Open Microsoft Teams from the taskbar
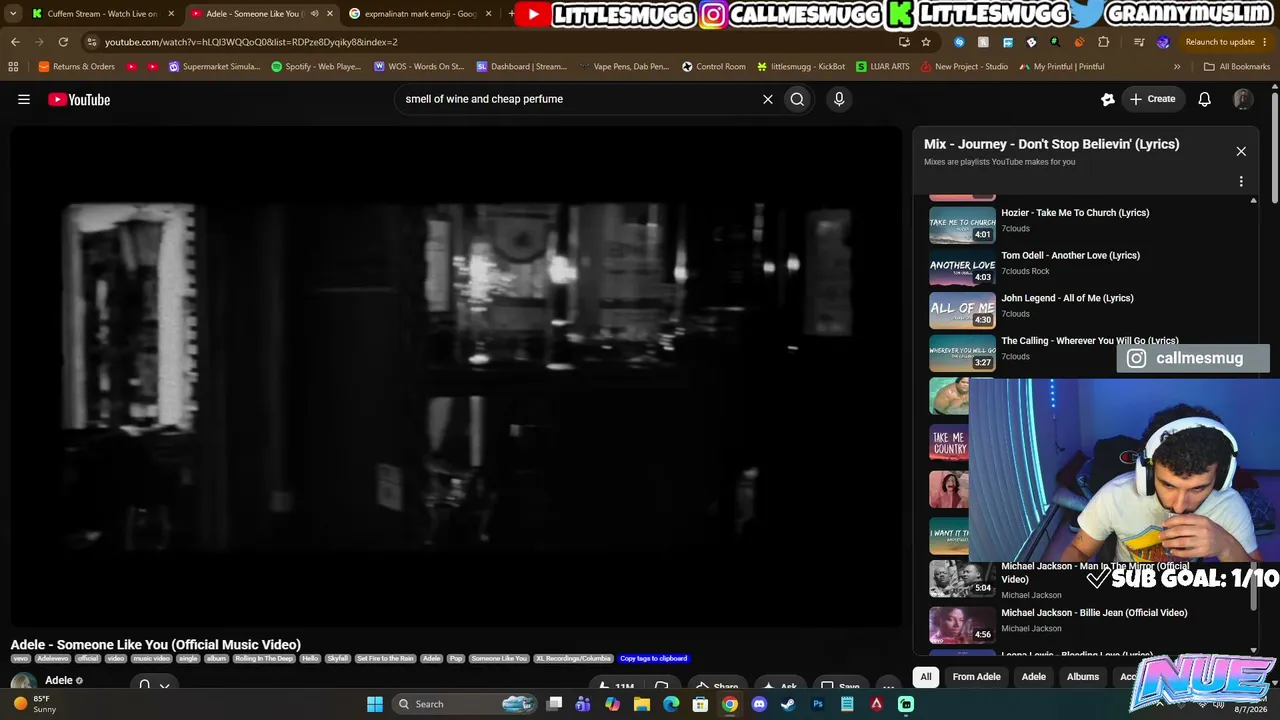Screen dimensions: 1280x720 (x=583, y=704)
